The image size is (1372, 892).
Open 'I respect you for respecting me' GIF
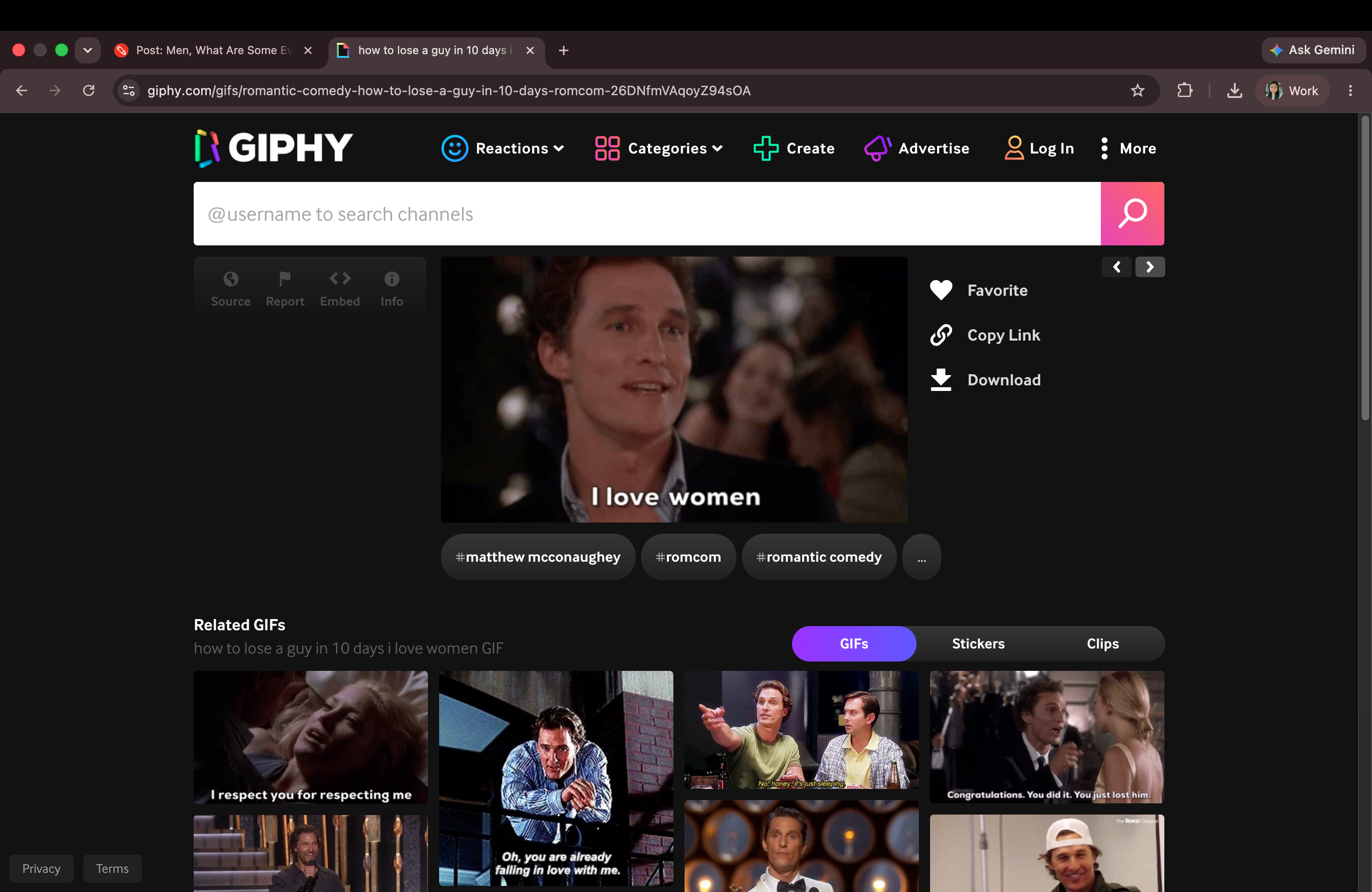point(310,737)
